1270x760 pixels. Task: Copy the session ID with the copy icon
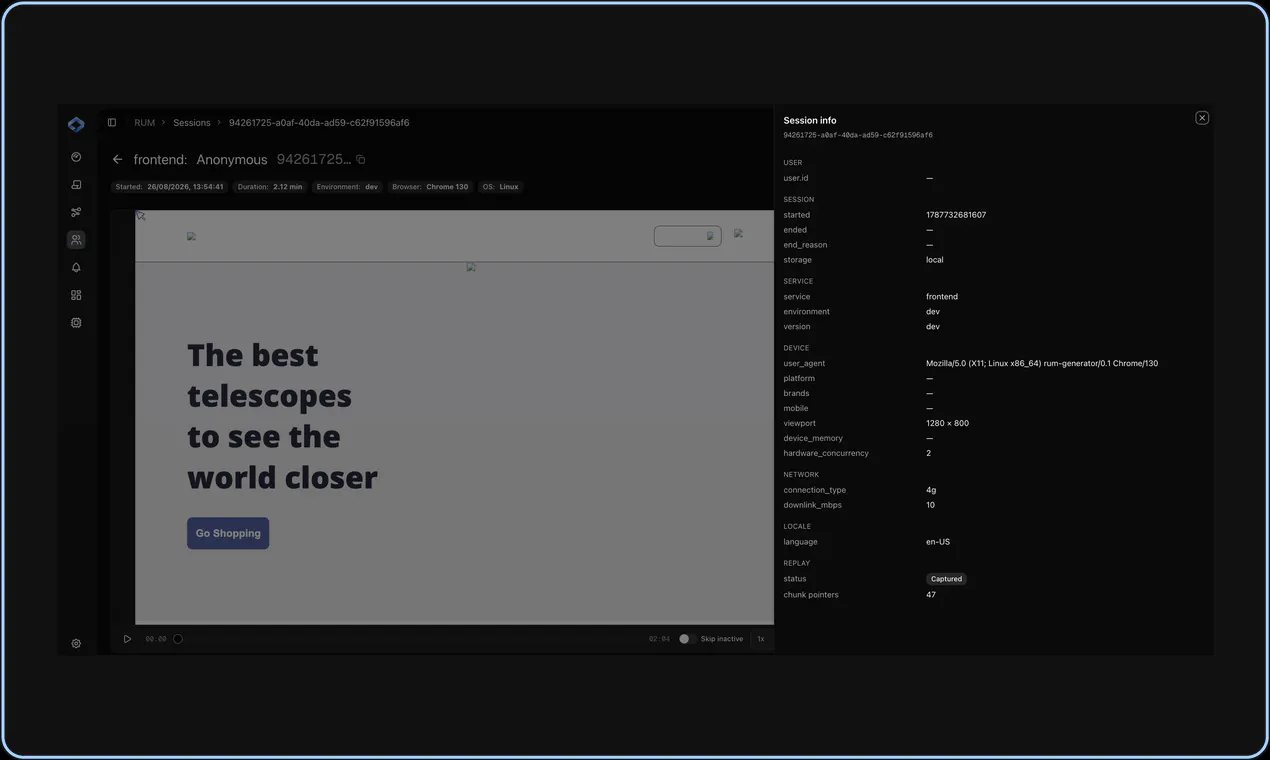[361, 160]
